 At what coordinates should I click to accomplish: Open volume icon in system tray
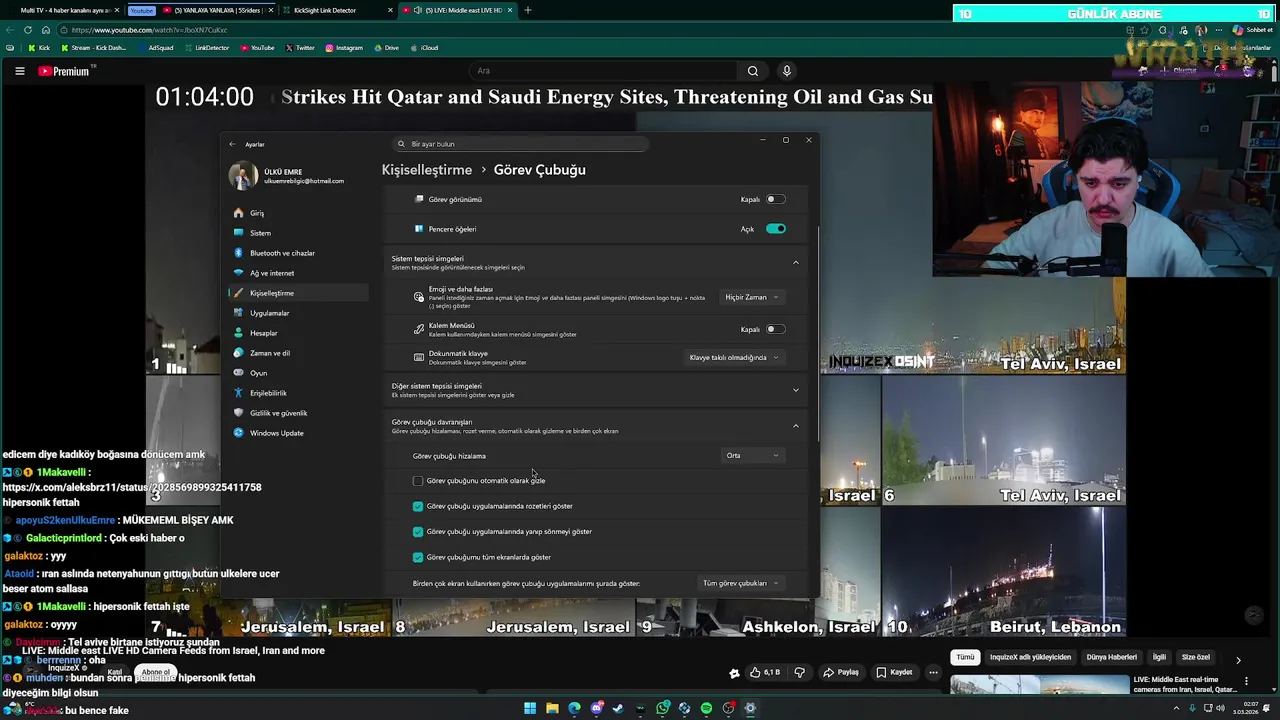point(1222,708)
